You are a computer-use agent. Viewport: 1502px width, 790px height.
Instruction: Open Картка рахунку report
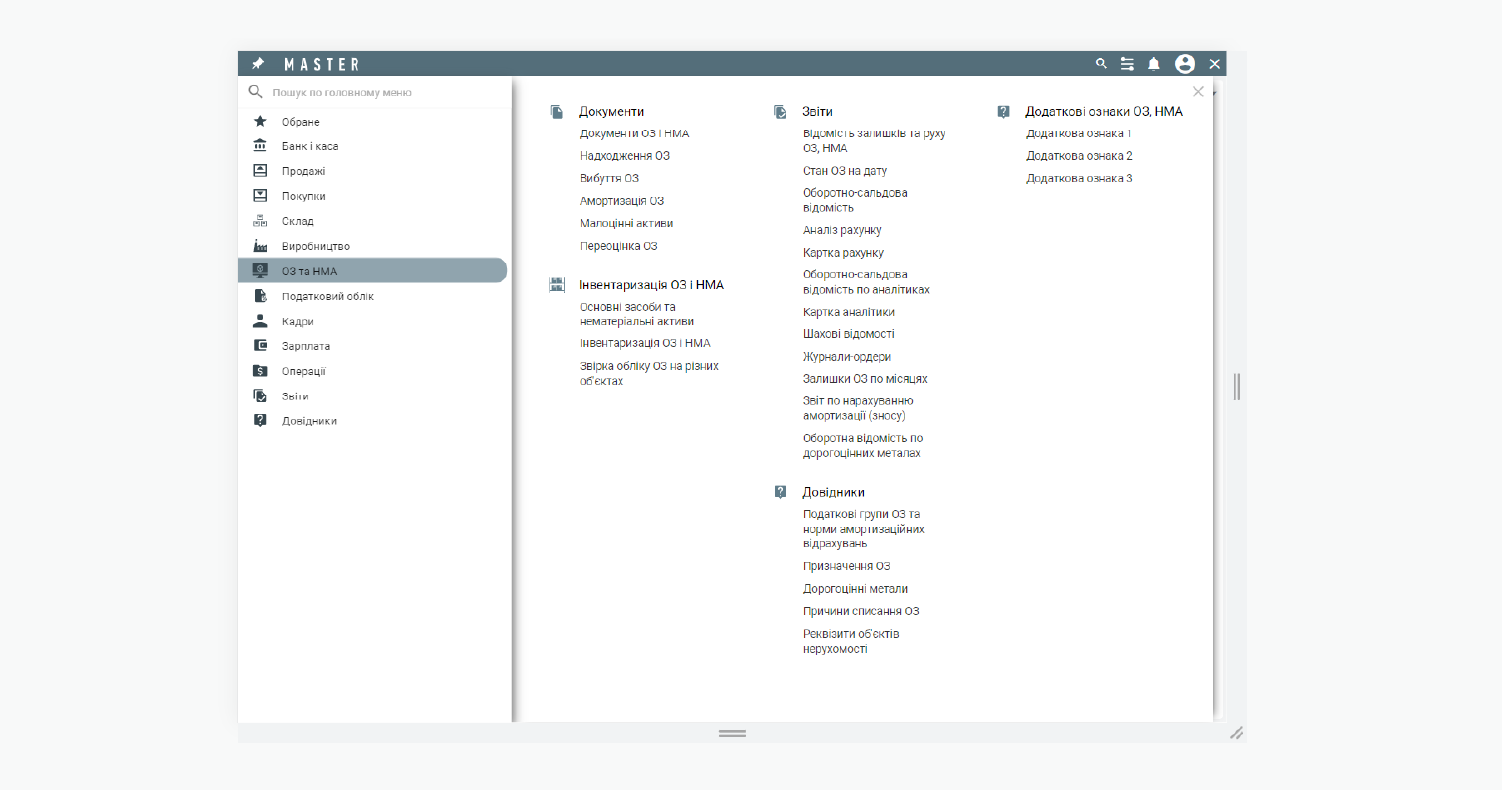click(843, 253)
